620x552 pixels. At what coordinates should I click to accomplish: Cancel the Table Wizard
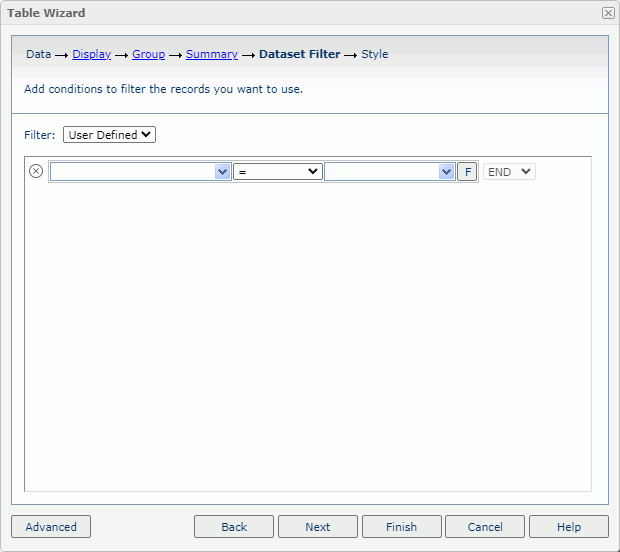coord(485,527)
